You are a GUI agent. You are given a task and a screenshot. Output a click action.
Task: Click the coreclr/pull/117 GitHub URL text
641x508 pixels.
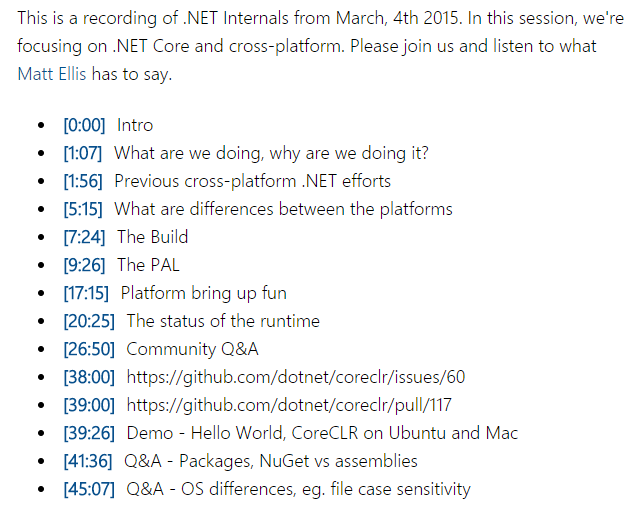(x=289, y=405)
